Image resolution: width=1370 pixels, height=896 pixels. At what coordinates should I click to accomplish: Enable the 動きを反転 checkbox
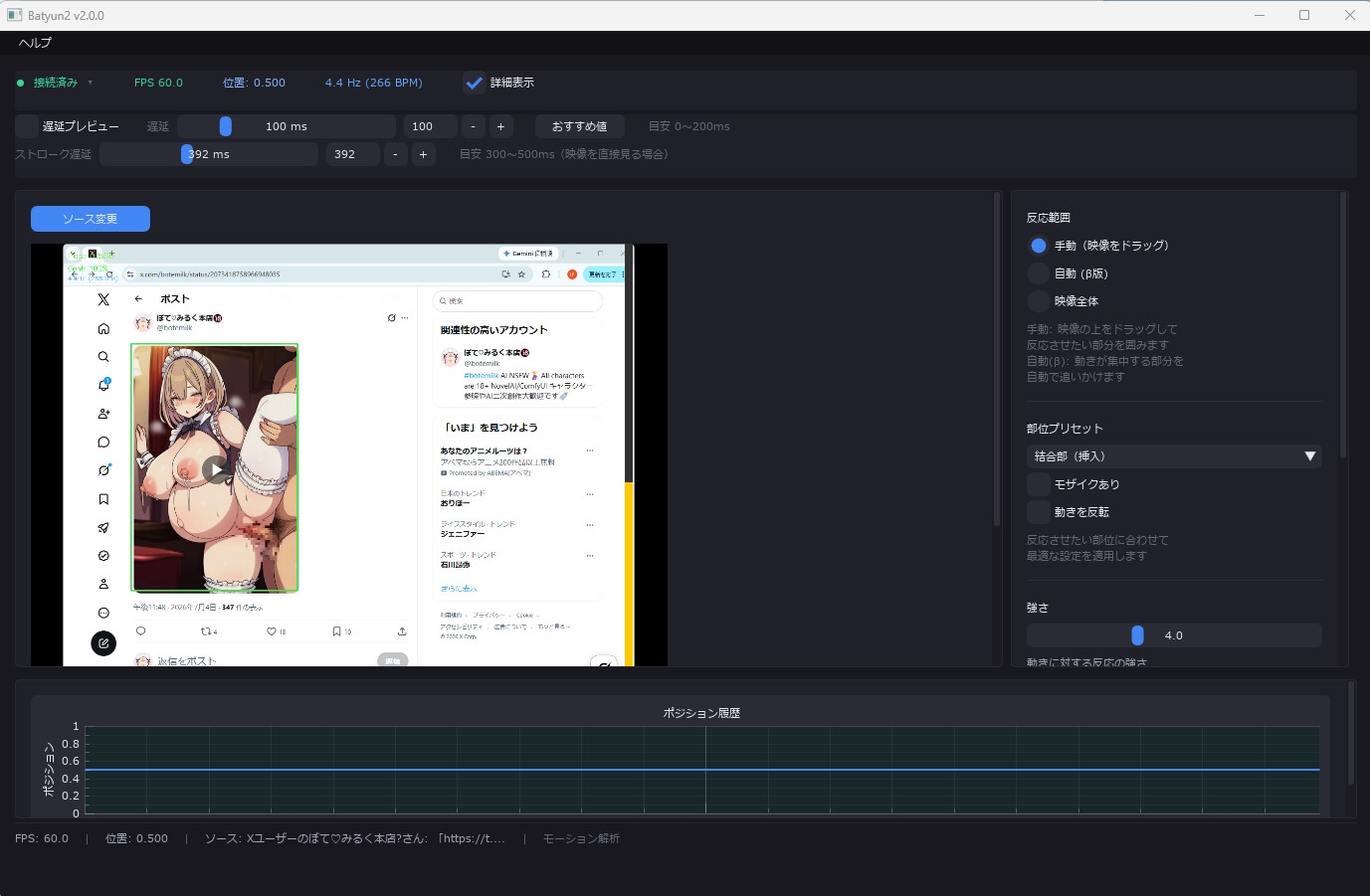(x=1039, y=512)
